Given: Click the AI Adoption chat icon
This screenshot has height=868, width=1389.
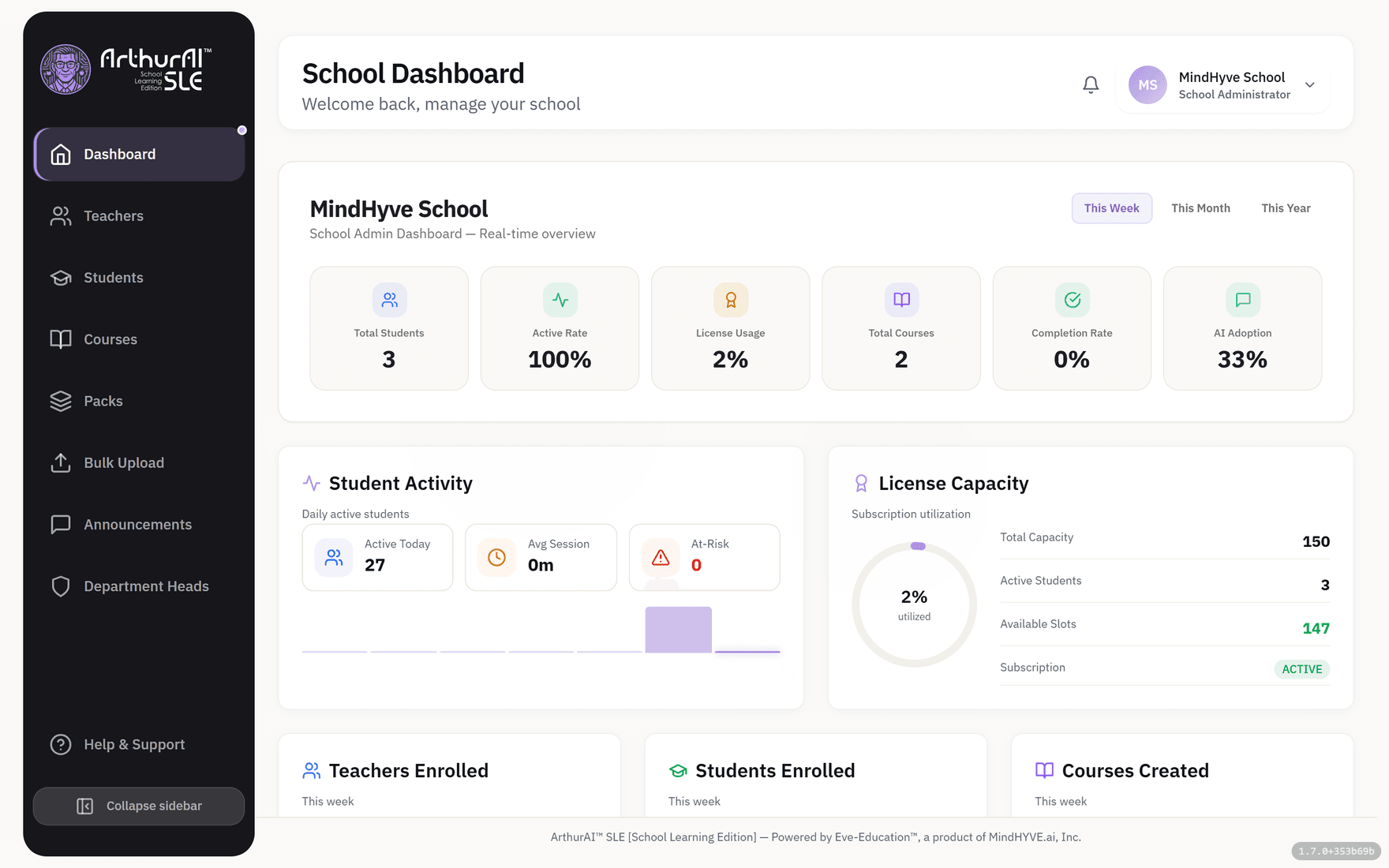Looking at the screenshot, I should pos(1243,300).
